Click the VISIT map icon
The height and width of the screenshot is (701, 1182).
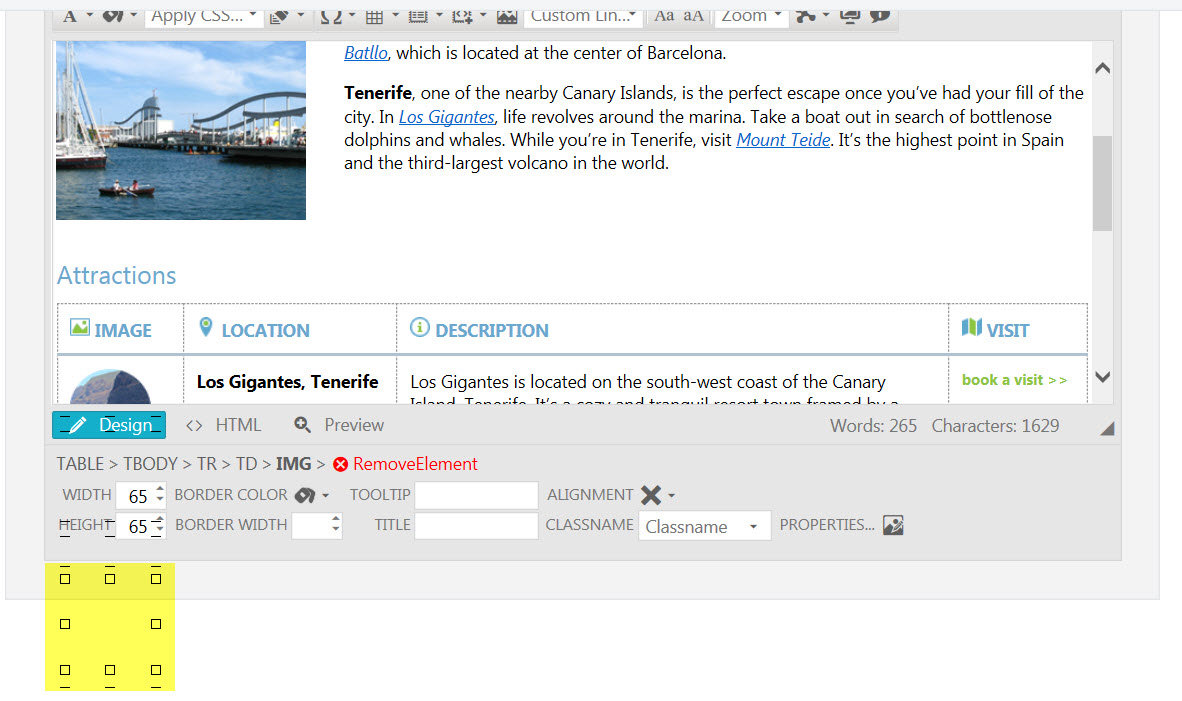972,327
